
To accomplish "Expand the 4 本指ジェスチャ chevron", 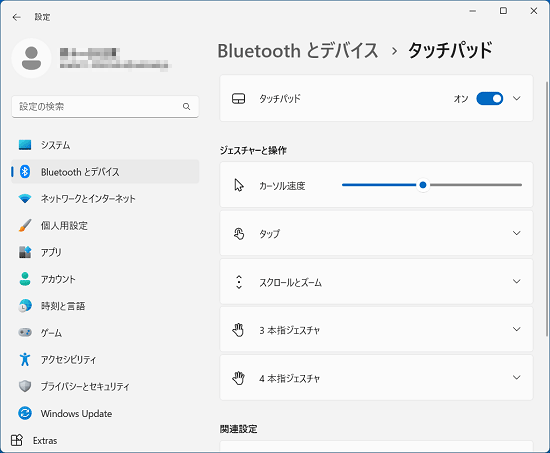I will (x=517, y=377).
